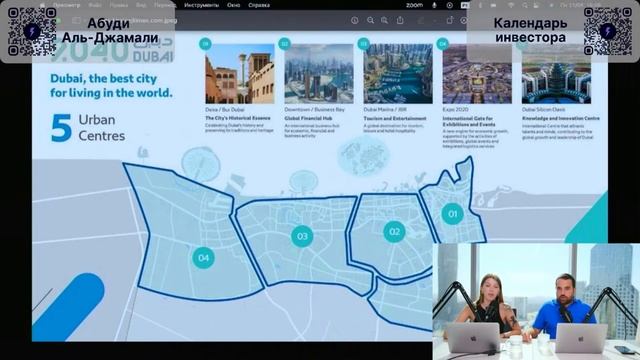Click the highlight pencil icon in toolbar
This screenshot has width=640, height=360.
[421, 20]
